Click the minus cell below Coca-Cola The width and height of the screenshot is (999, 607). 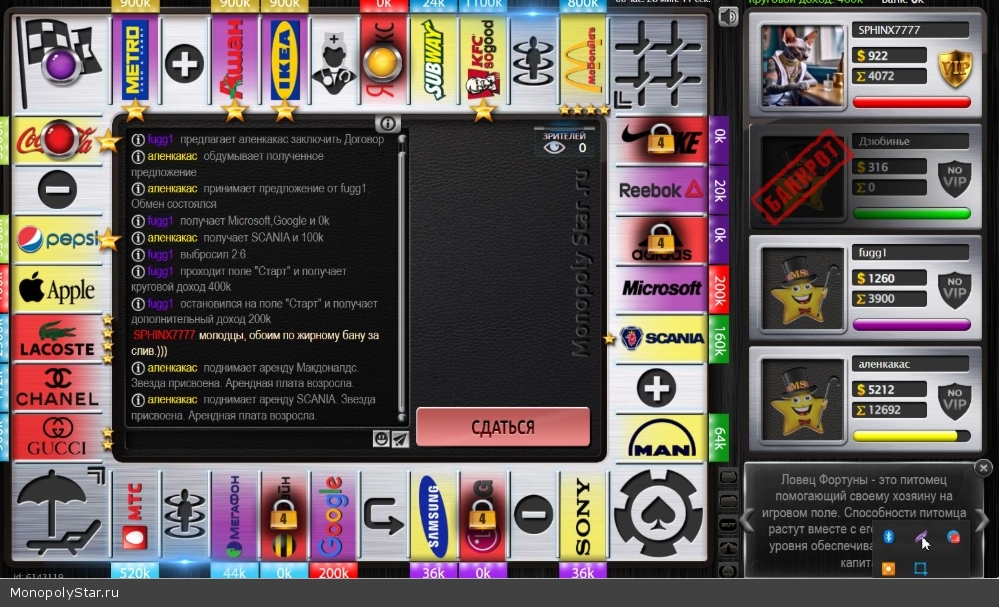57,189
